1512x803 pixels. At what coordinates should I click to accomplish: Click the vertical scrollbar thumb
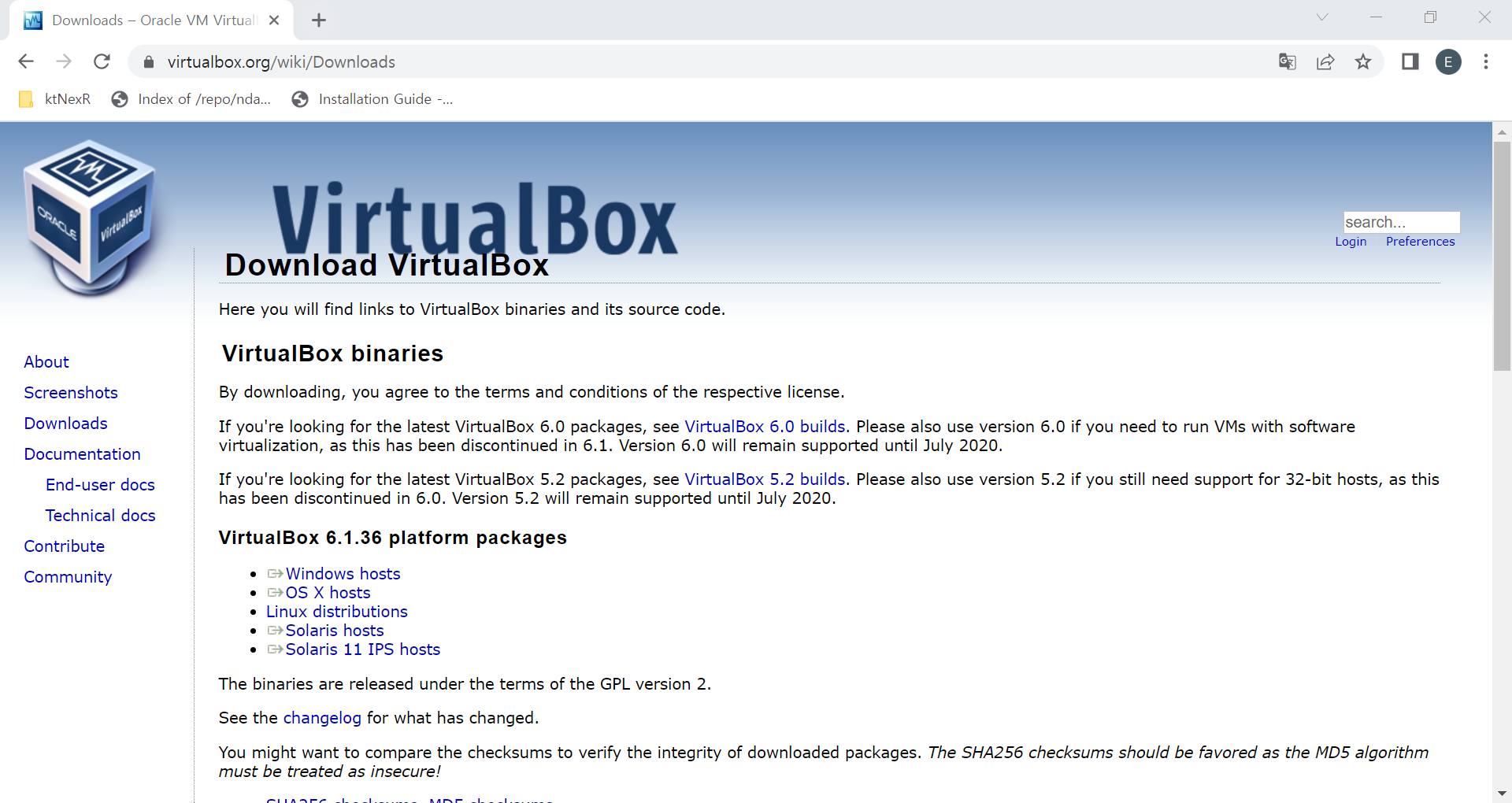pyautogui.click(x=1502, y=256)
